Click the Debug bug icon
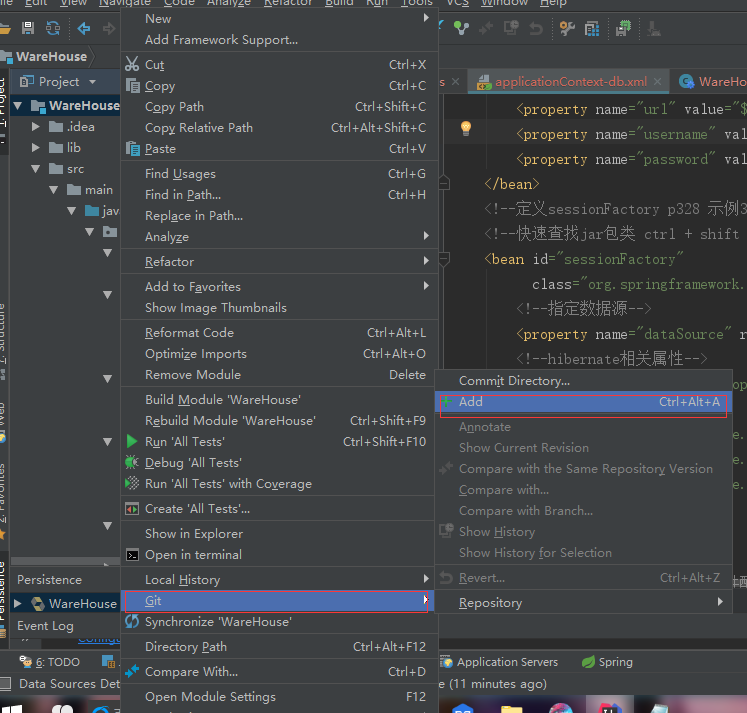This screenshot has height=713, width=747. (x=132, y=462)
